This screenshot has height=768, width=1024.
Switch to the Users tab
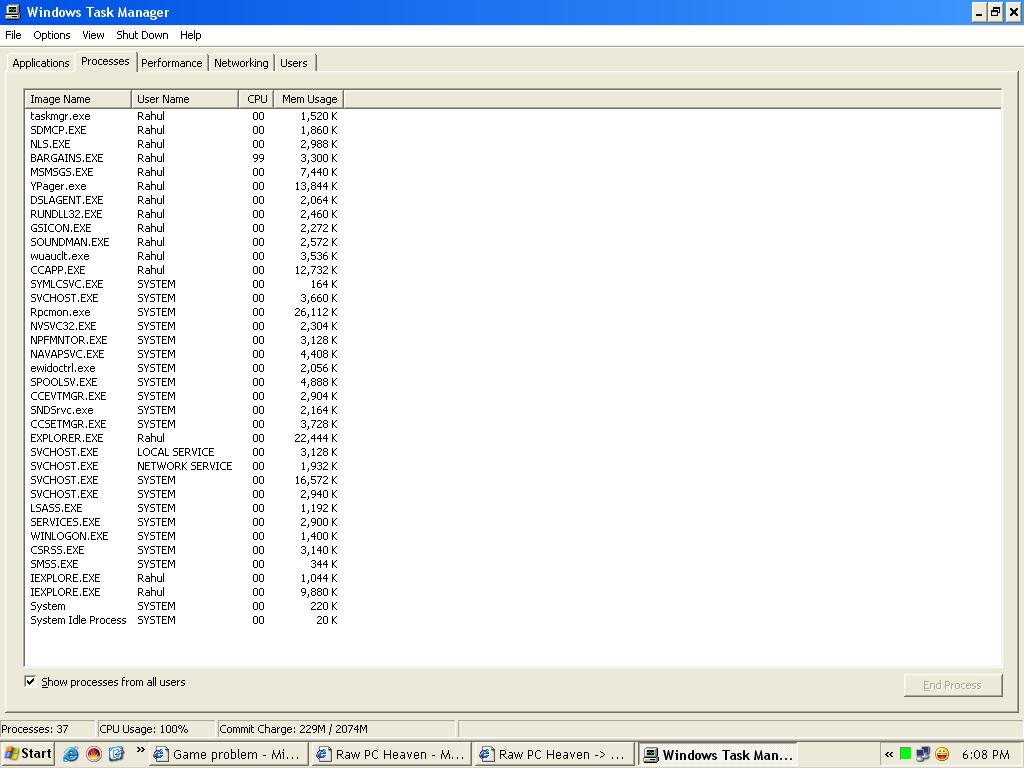pyautogui.click(x=294, y=63)
